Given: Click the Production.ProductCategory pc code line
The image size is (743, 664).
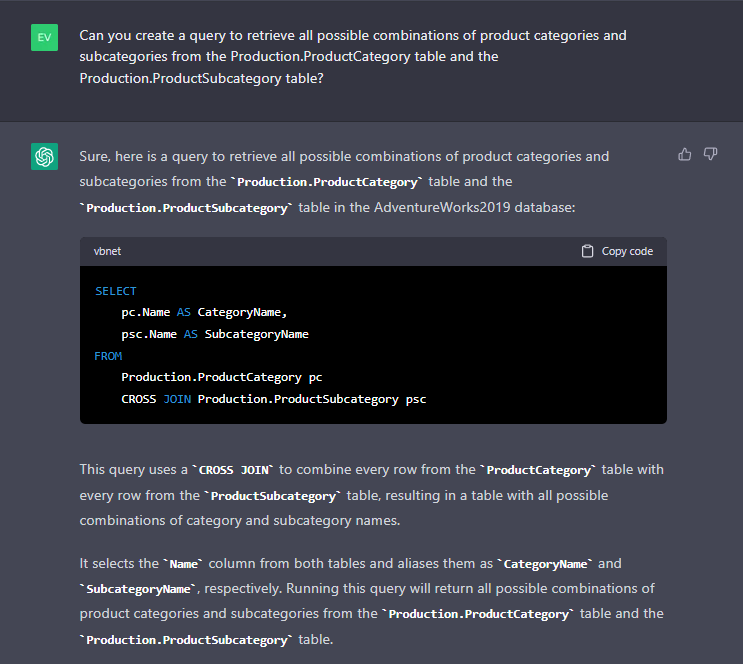Looking at the screenshot, I should point(221,377).
